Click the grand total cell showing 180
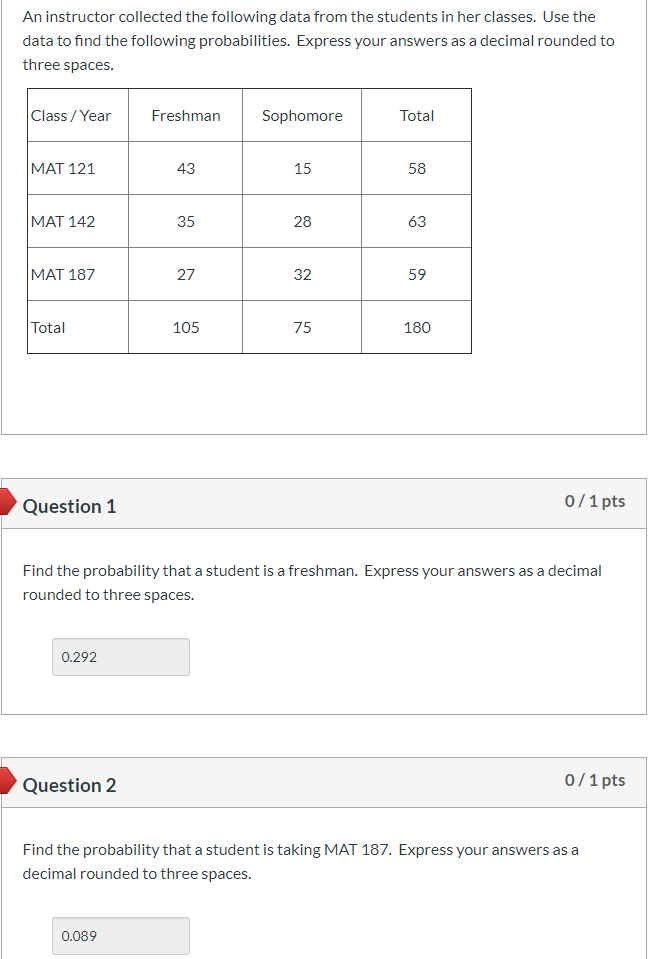Screen dimensions: 650x959 [416, 327]
